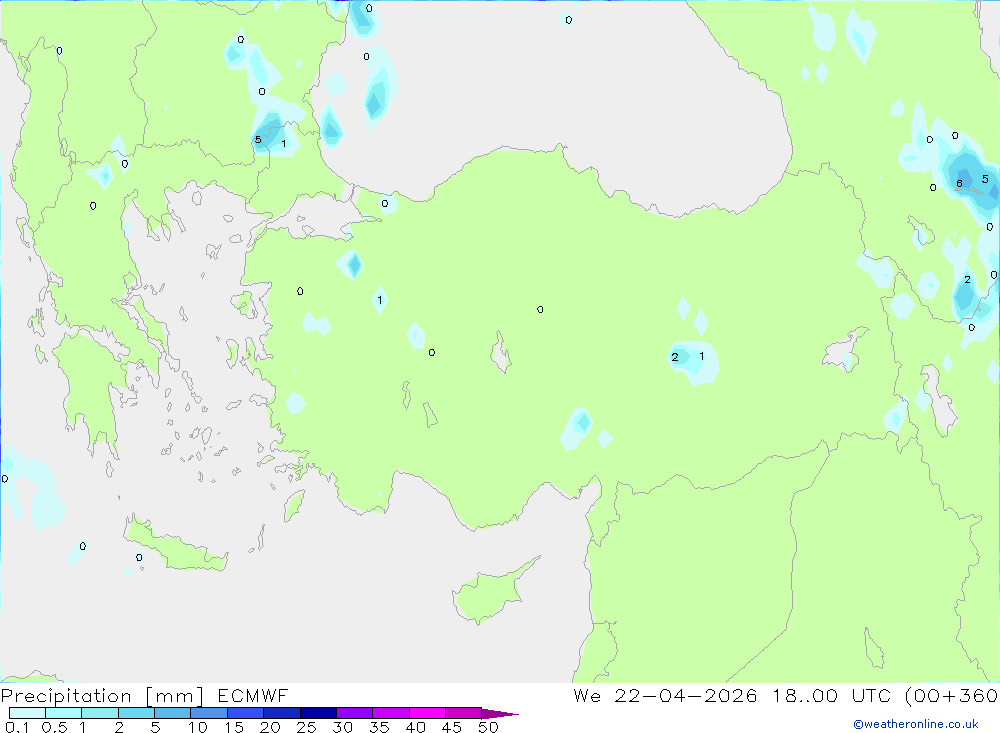Click the map value '6' in the eastern Caucasus
The height and width of the screenshot is (733, 1000).
point(959,184)
